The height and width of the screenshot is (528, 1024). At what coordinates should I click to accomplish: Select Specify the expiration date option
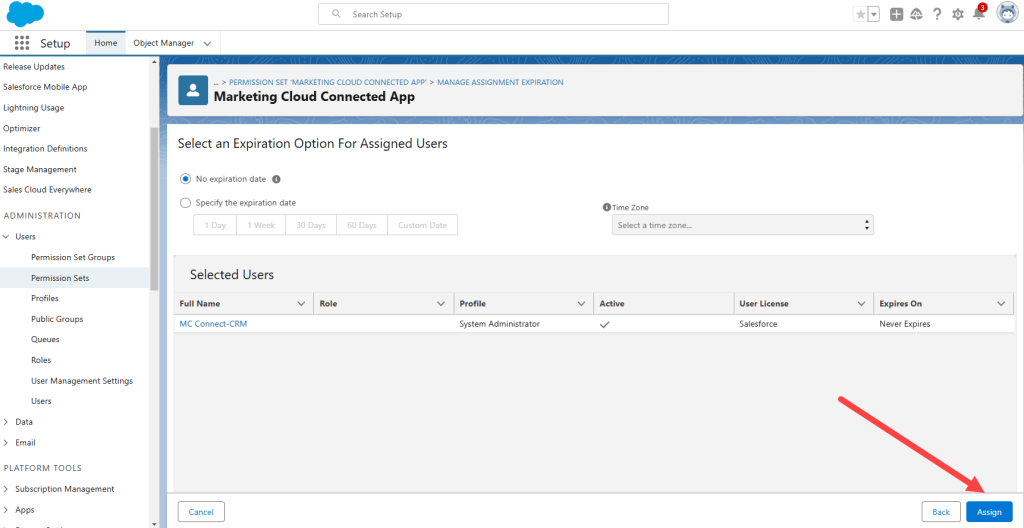click(185, 203)
